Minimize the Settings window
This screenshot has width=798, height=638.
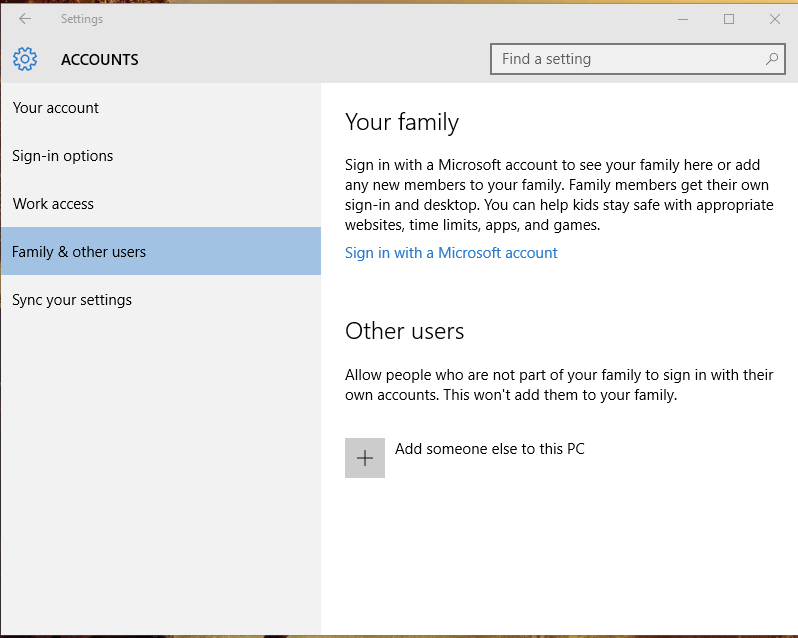pos(683,19)
